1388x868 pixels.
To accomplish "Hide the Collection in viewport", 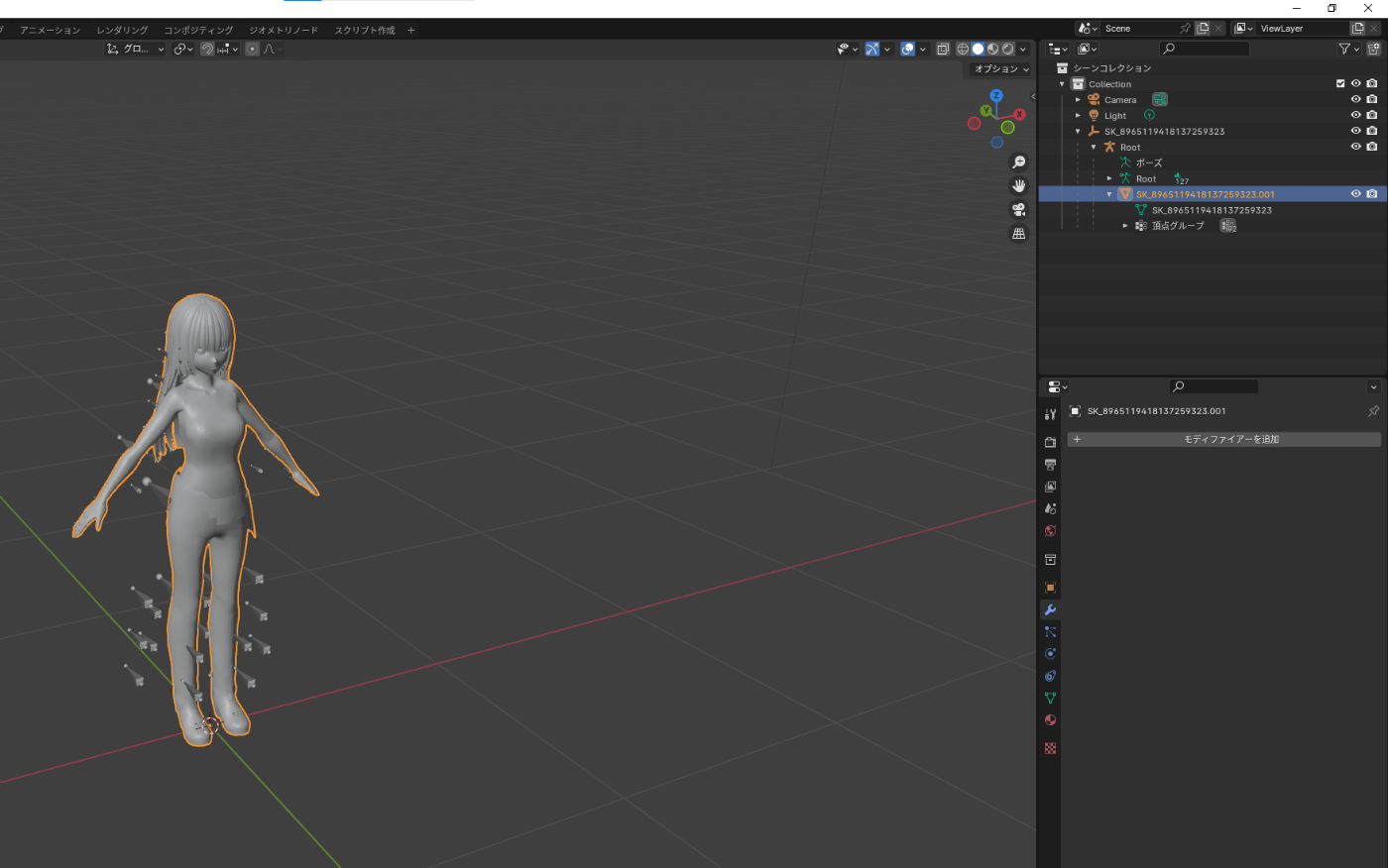I will coord(1356,84).
